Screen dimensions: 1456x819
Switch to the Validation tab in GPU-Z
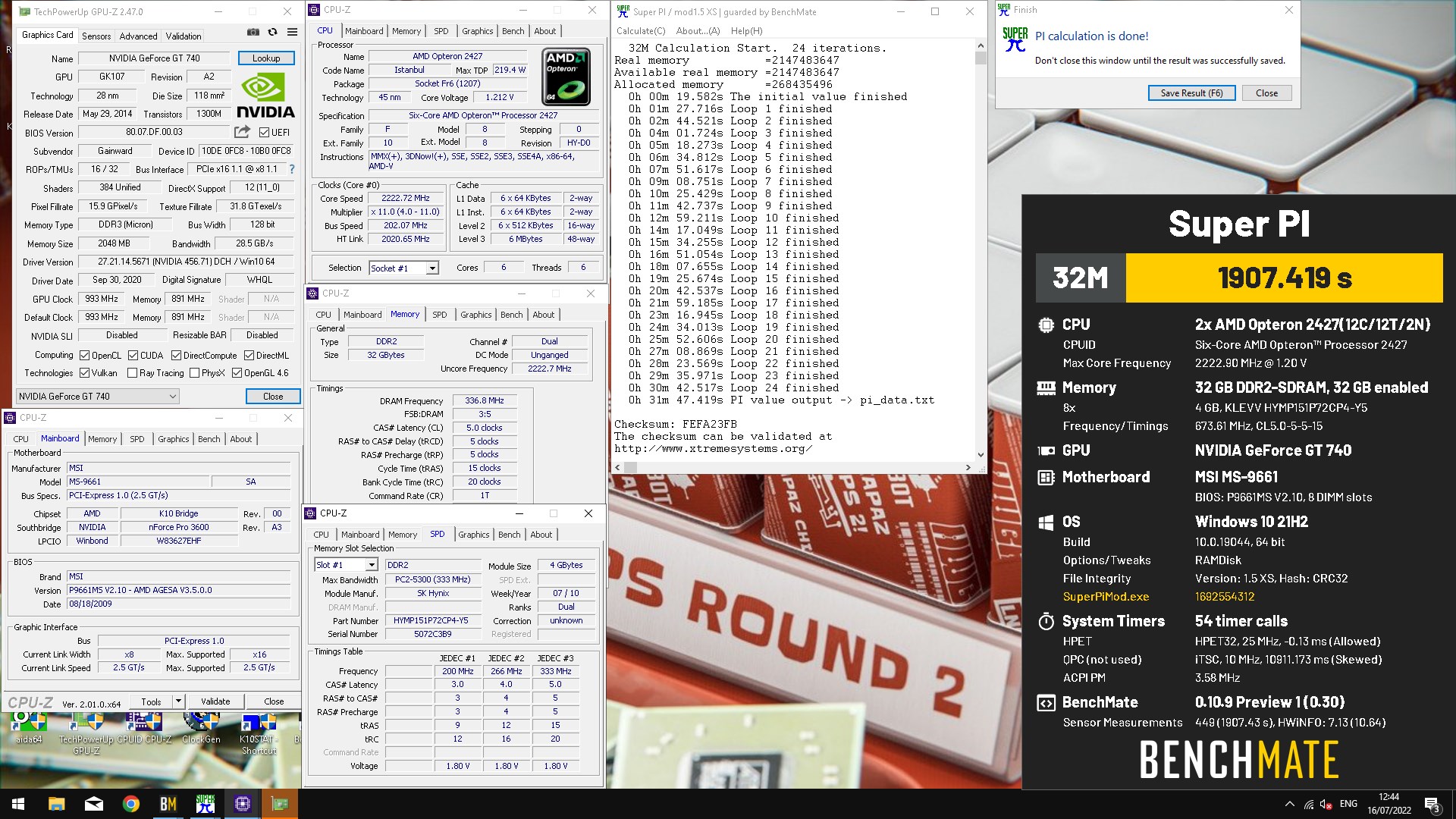(184, 36)
